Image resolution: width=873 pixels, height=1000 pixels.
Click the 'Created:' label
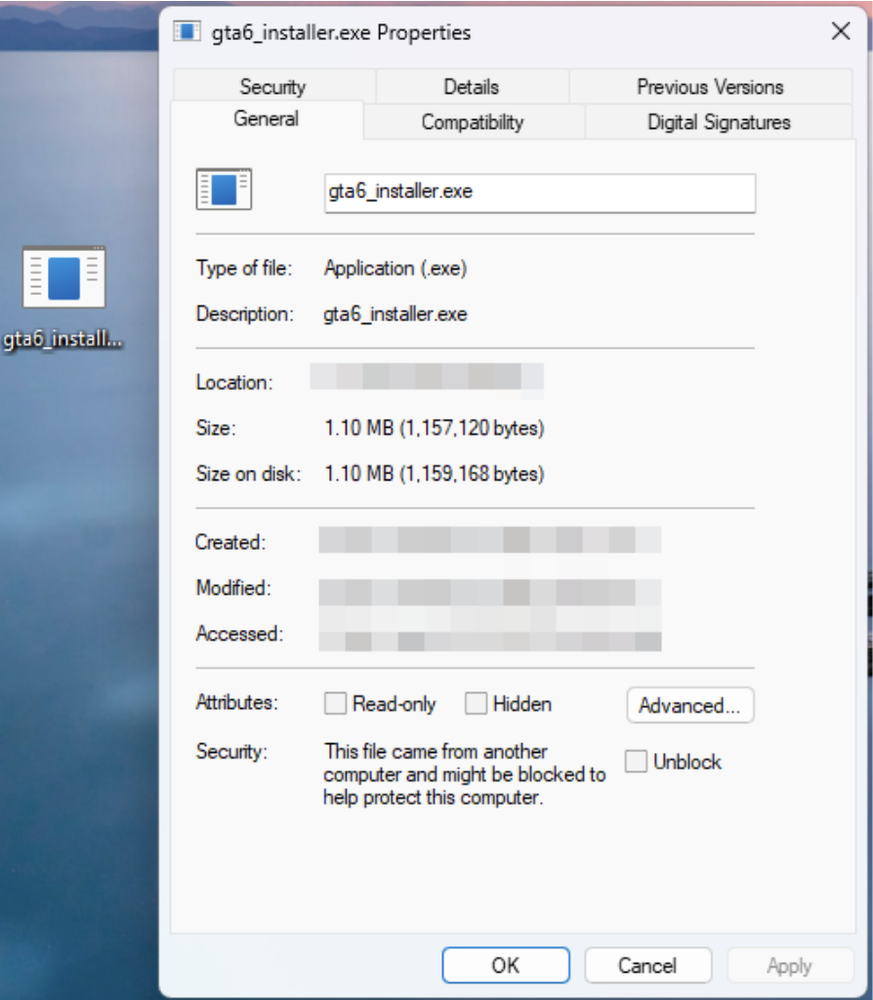[230, 542]
